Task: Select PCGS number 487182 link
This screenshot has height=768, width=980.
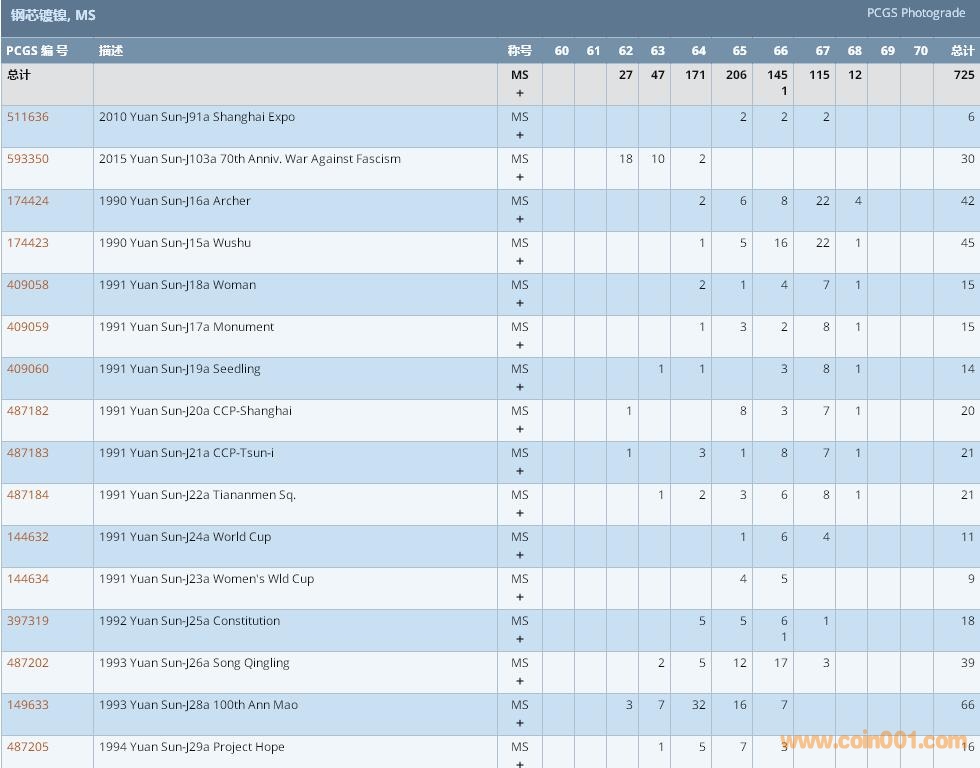Action: click(x=28, y=411)
